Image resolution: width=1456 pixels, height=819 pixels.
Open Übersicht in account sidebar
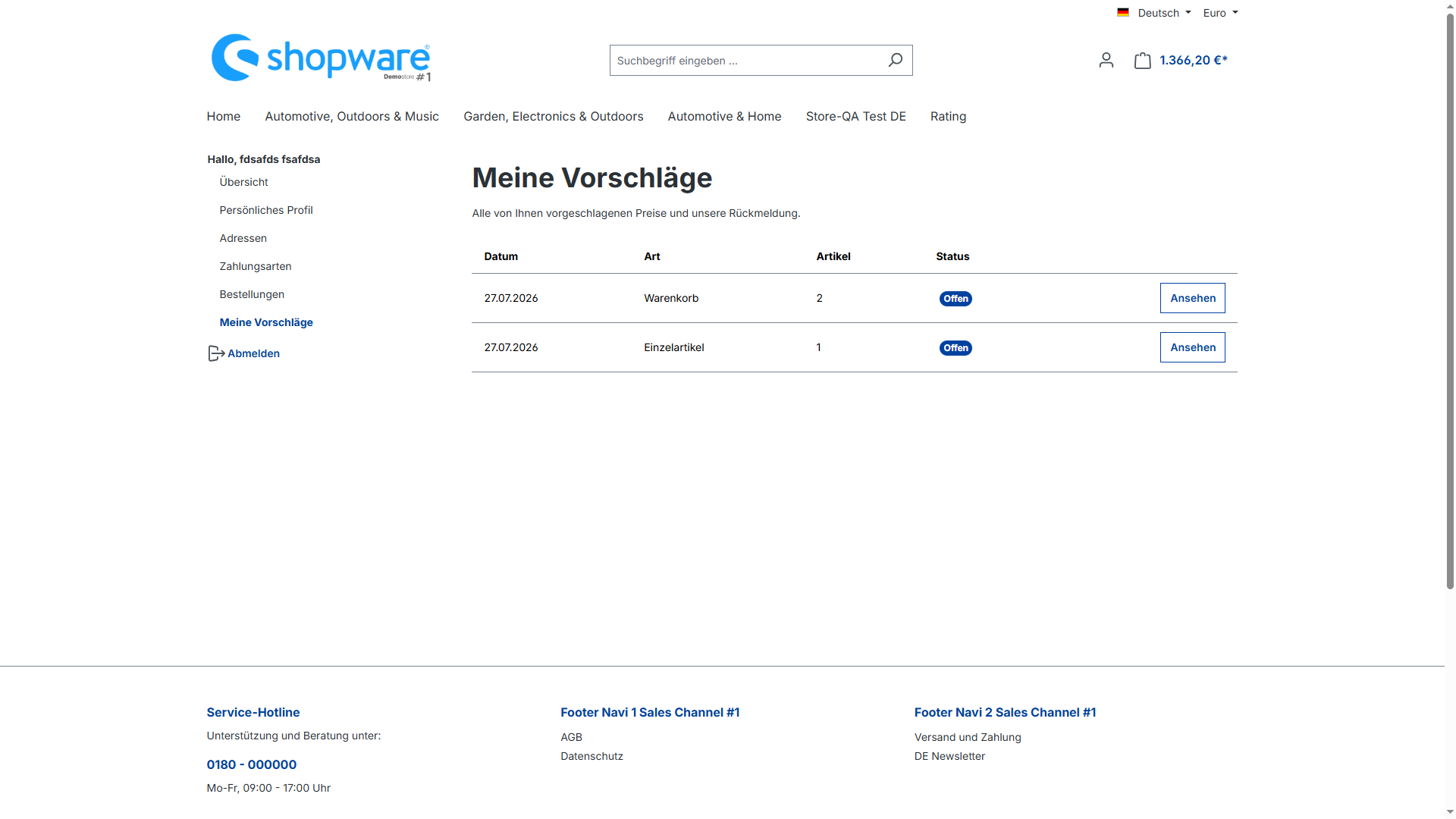[x=243, y=182]
